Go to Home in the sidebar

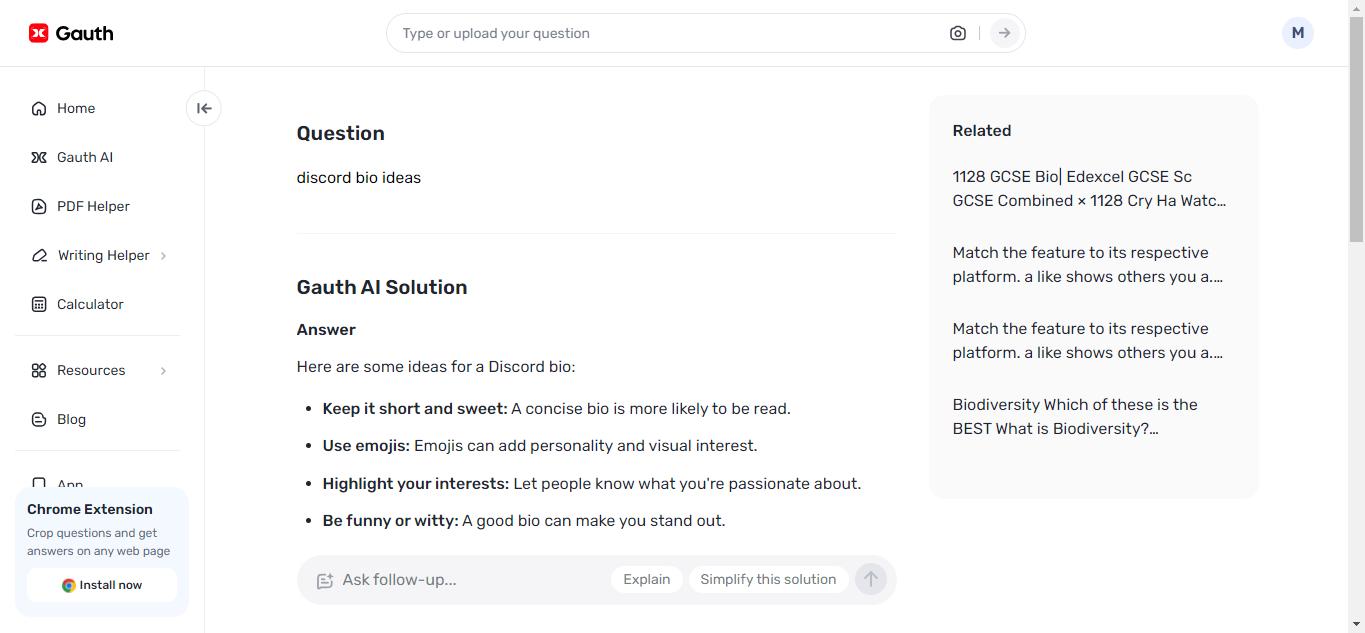coord(76,108)
